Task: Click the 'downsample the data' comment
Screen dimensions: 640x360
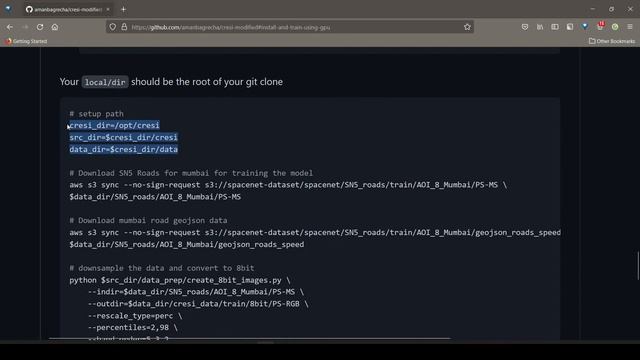Action: click(162, 268)
